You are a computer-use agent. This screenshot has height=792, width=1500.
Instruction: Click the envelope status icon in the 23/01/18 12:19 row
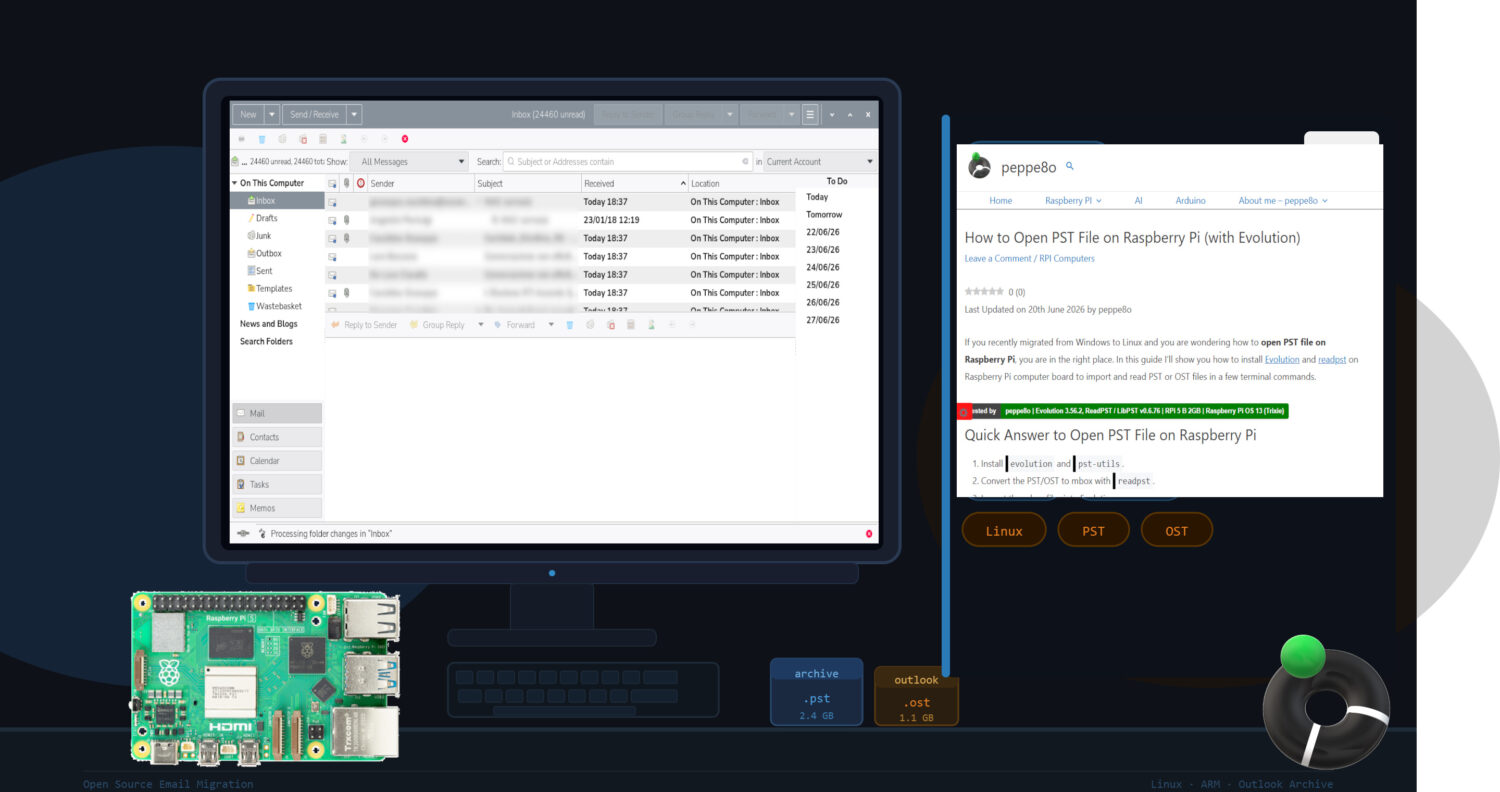coord(332,220)
